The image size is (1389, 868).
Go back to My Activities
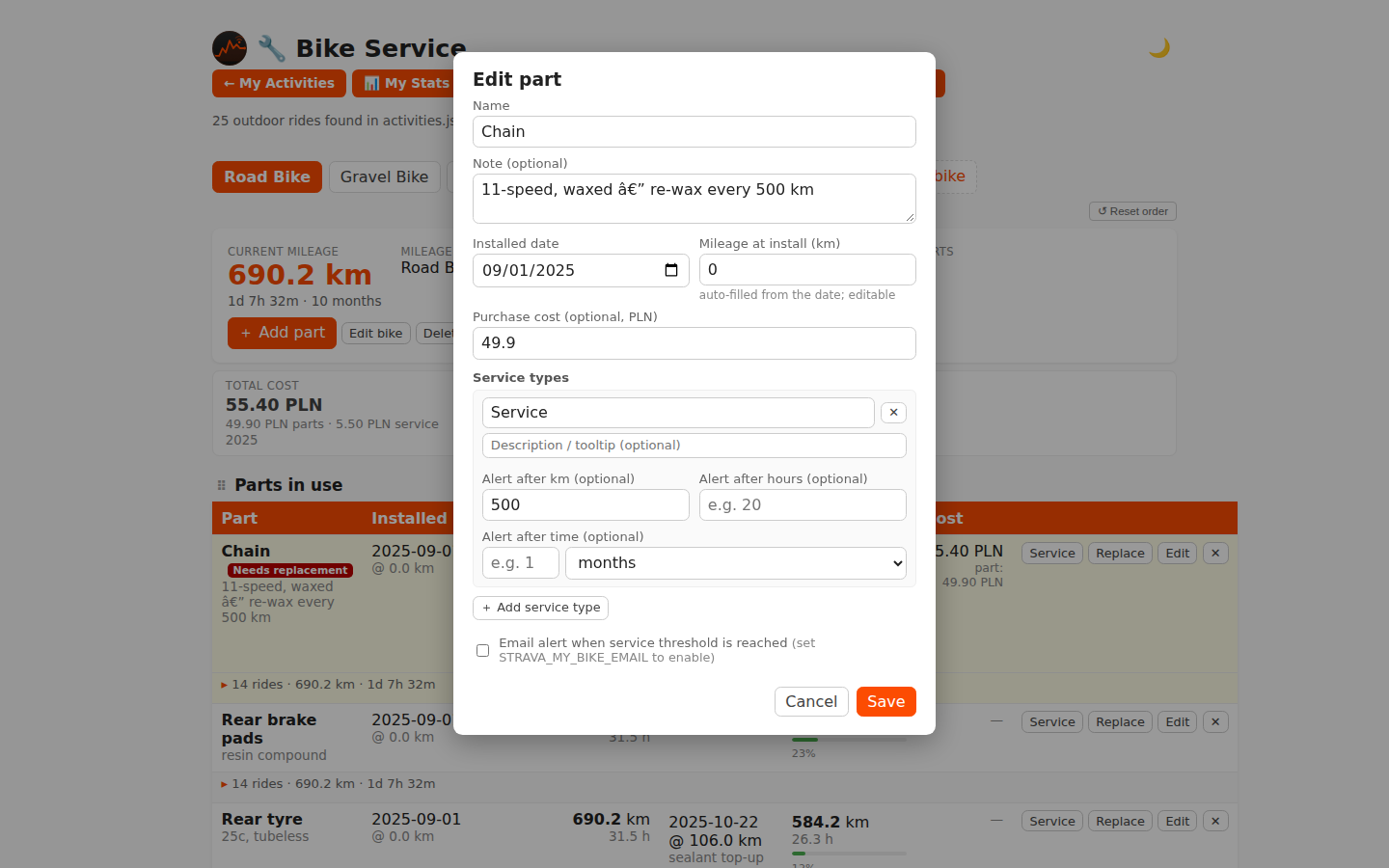point(279,84)
